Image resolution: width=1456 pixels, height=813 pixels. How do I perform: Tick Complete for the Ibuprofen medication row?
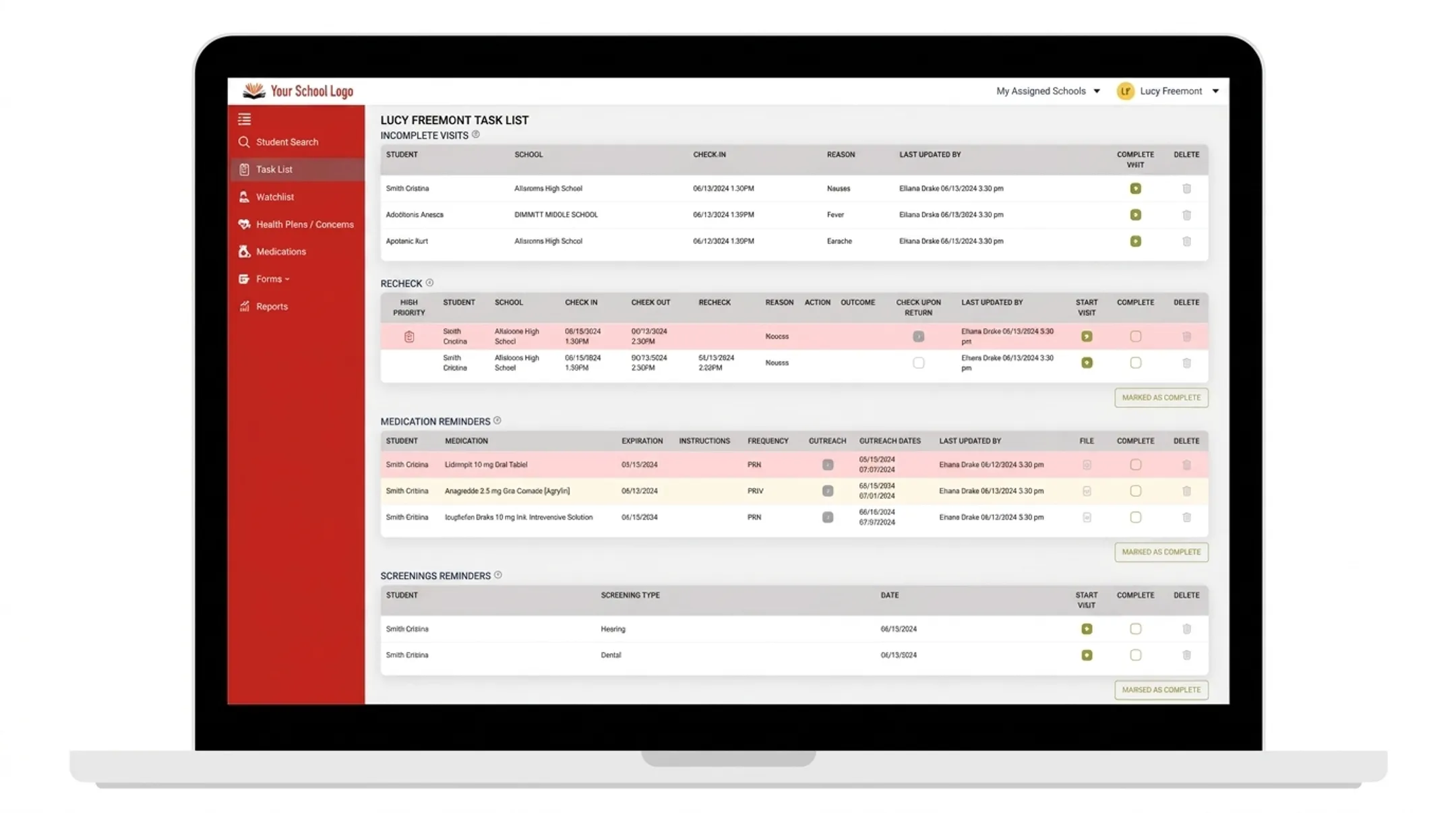1135,518
